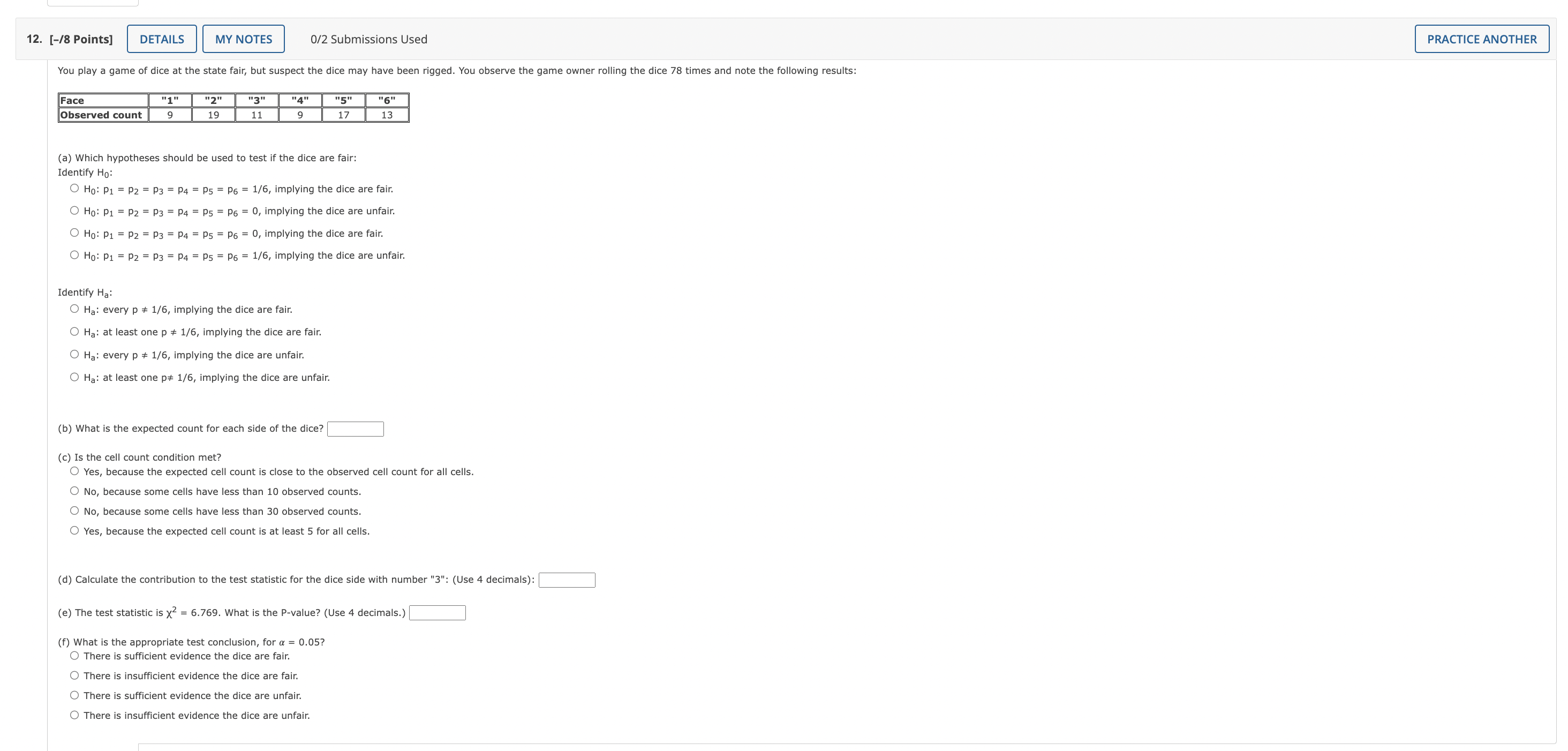
Task: Click the PRACTICE ANOTHER button
Action: coord(1481,39)
